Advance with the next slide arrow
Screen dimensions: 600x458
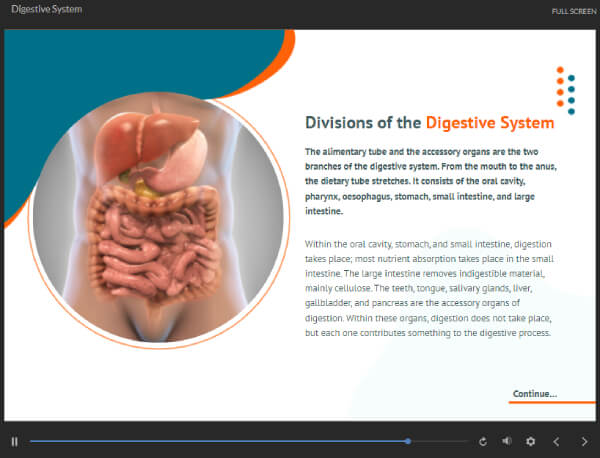point(584,441)
